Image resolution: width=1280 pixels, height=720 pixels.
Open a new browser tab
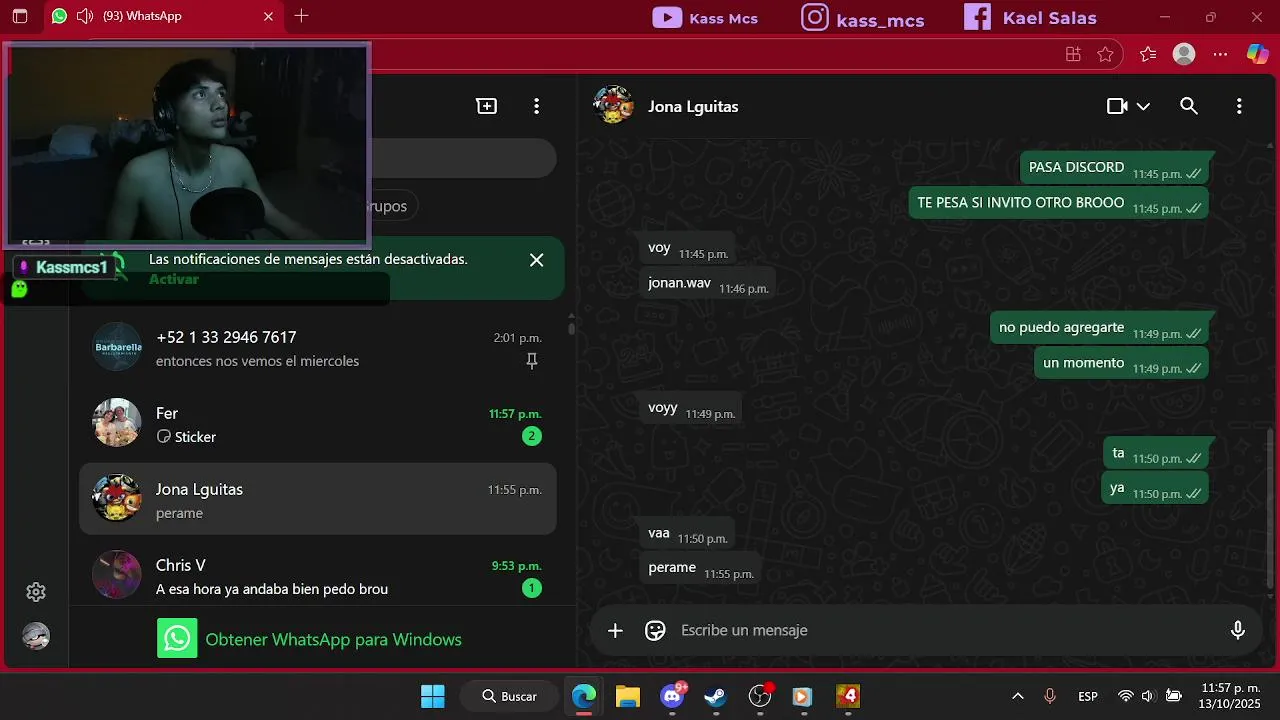click(x=301, y=16)
